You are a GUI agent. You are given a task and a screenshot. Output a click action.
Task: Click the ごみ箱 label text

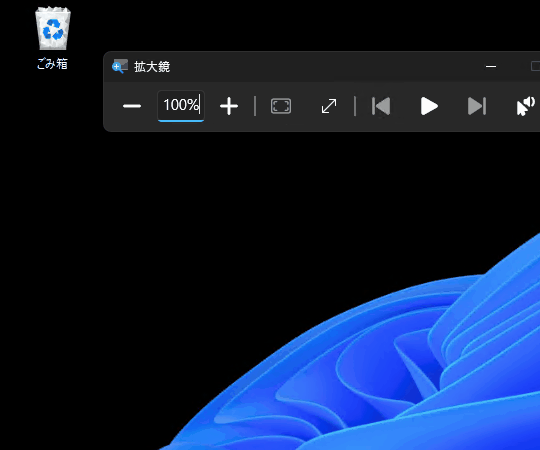click(x=52, y=64)
